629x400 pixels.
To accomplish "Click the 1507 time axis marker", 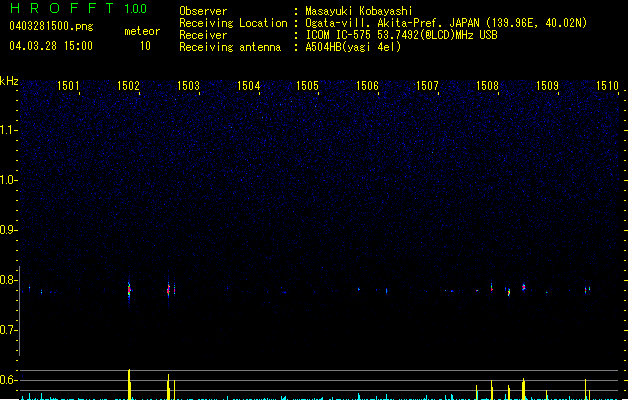I will click(427, 86).
